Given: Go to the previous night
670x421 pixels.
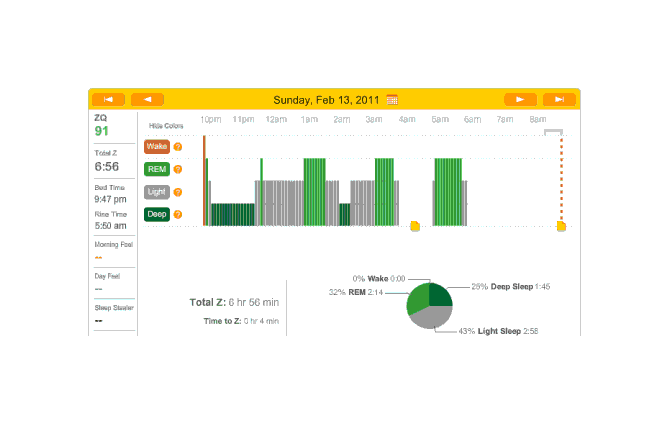Looking at the screenshot, I should click(147, 99).
